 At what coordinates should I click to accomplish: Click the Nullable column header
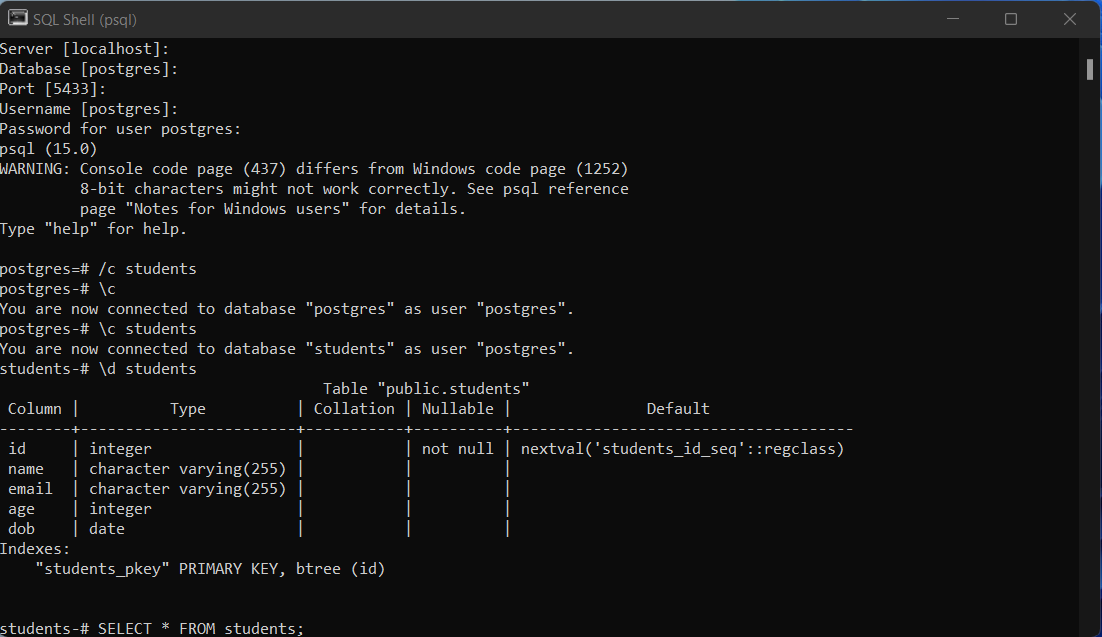tap(457, 408)
